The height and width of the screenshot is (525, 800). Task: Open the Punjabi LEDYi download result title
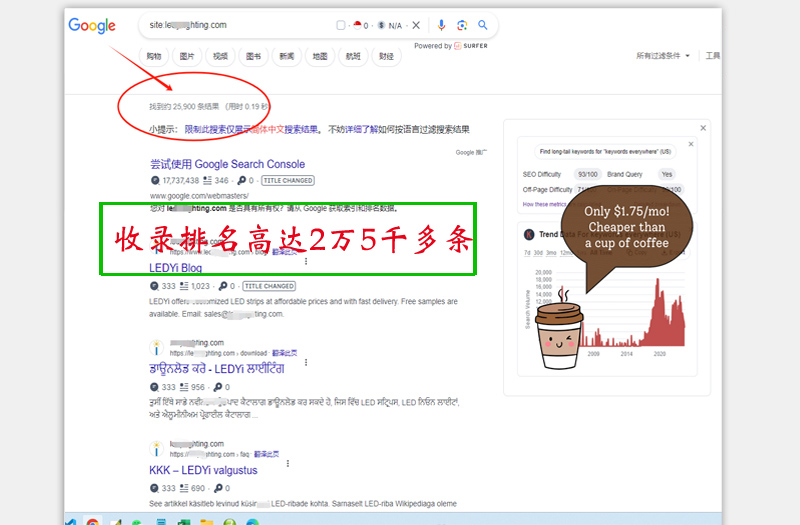[217, 369]
